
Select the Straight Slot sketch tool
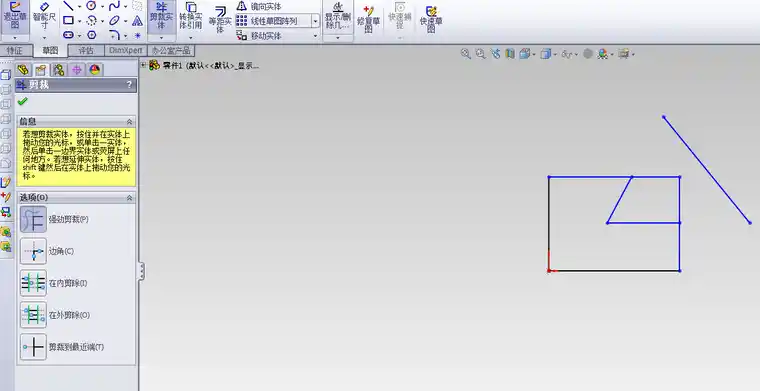tap(68, 35)
